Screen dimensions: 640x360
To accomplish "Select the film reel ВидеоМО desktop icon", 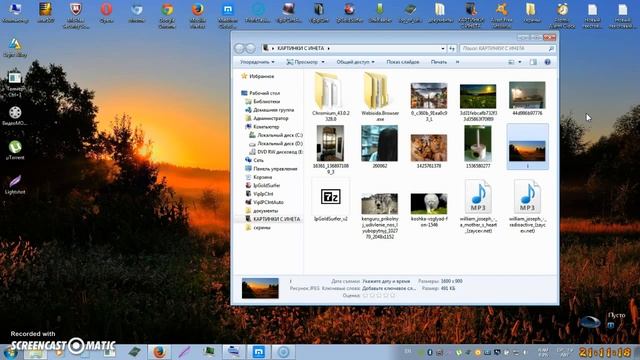I will (x=15, y=116).
